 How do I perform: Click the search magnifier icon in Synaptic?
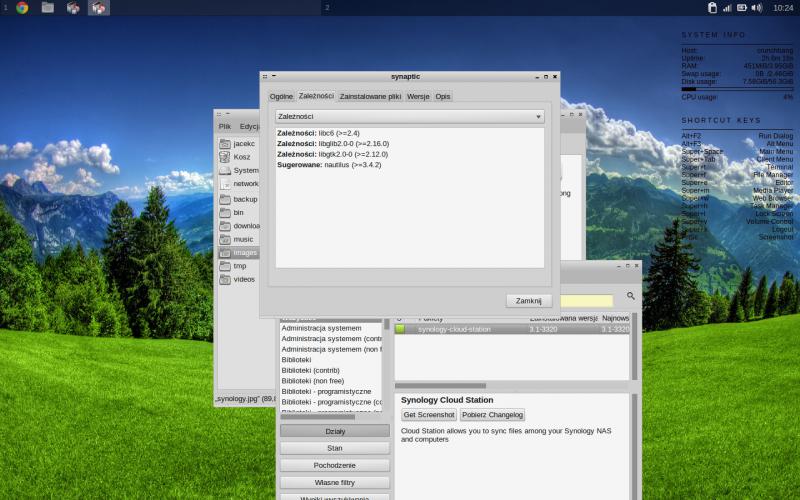click(x=631, y=296)
